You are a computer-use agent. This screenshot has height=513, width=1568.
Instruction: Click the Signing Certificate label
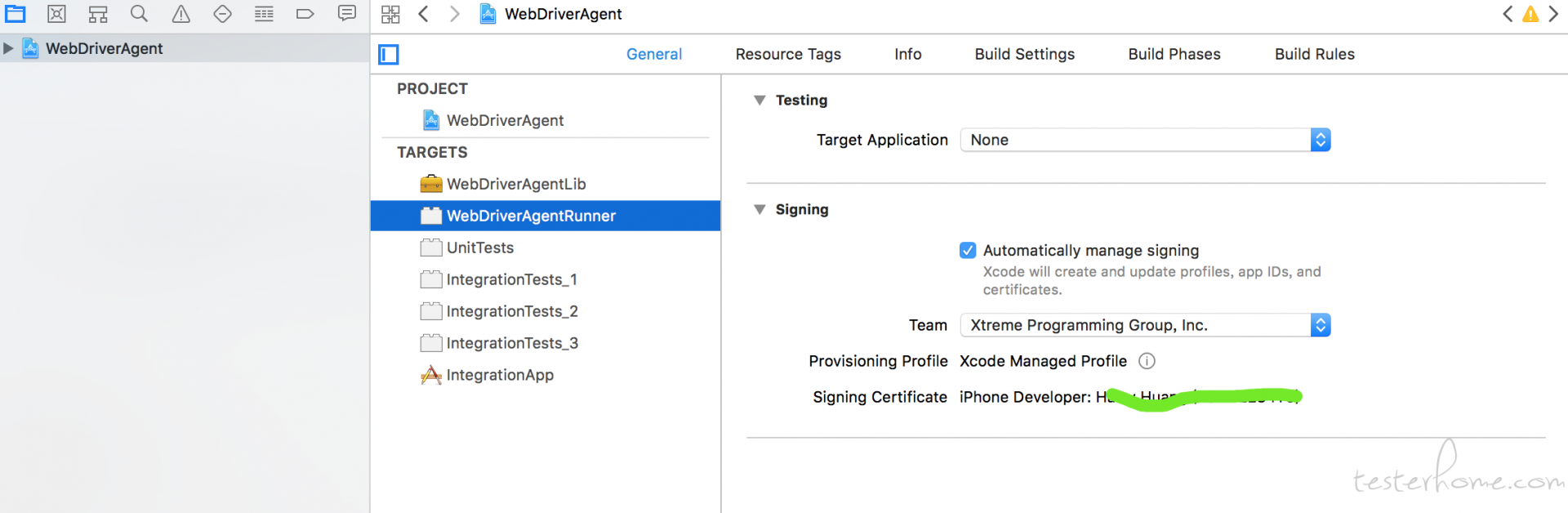coord(880,397)
